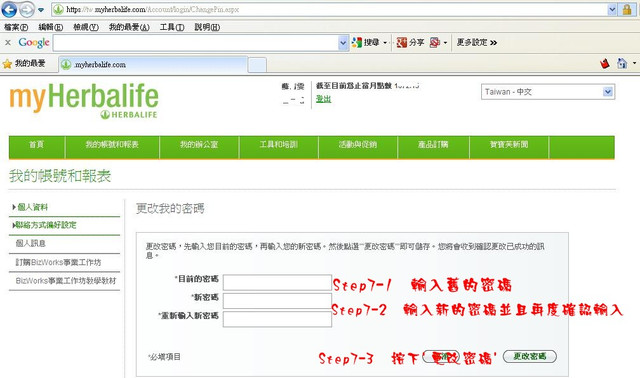Click the 新密碼 input field
The width and height of the screenshot is (640, 378).
click(277, 301)
